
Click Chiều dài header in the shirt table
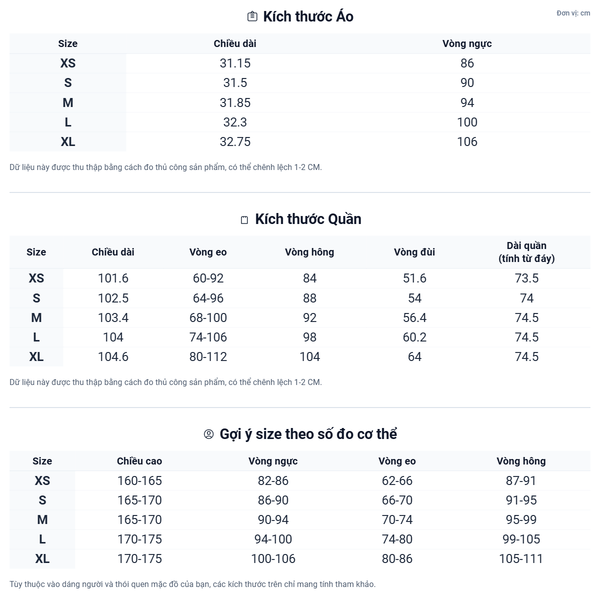235,44
